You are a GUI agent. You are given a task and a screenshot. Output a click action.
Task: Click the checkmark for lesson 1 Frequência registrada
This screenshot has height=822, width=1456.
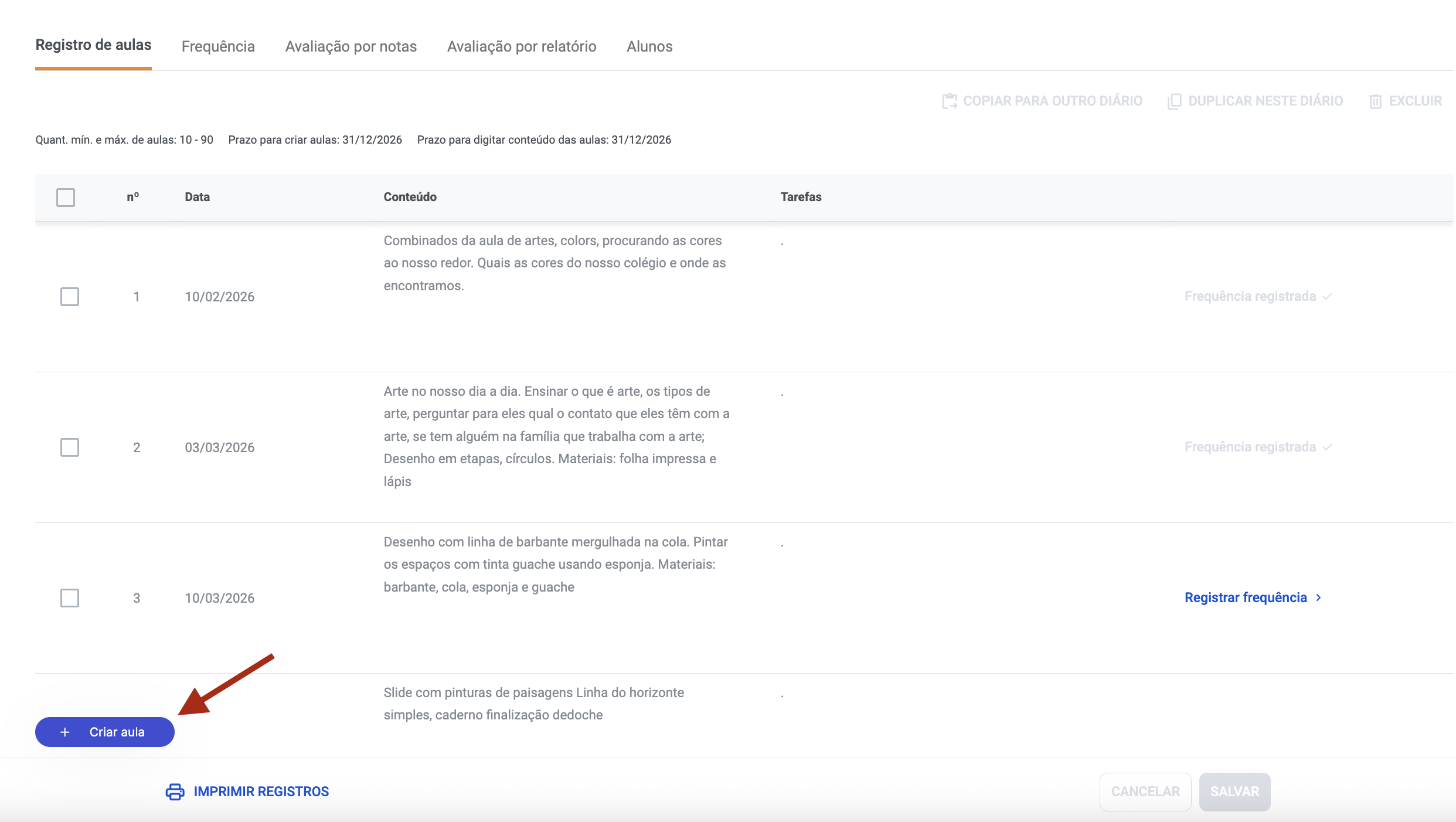click(1328, 296)
